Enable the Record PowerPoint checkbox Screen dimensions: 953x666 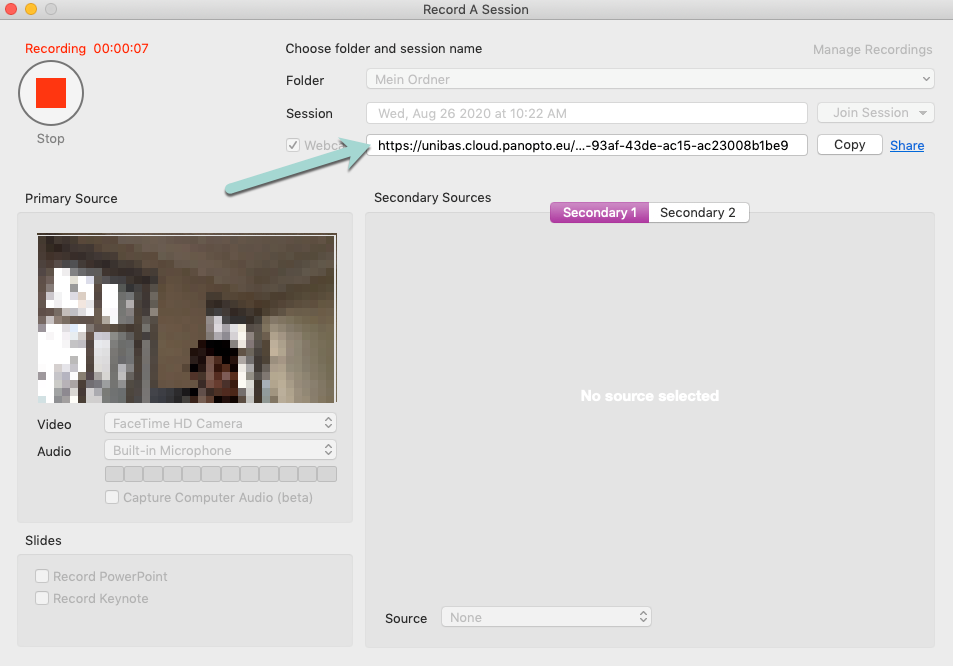click(43, 576)
